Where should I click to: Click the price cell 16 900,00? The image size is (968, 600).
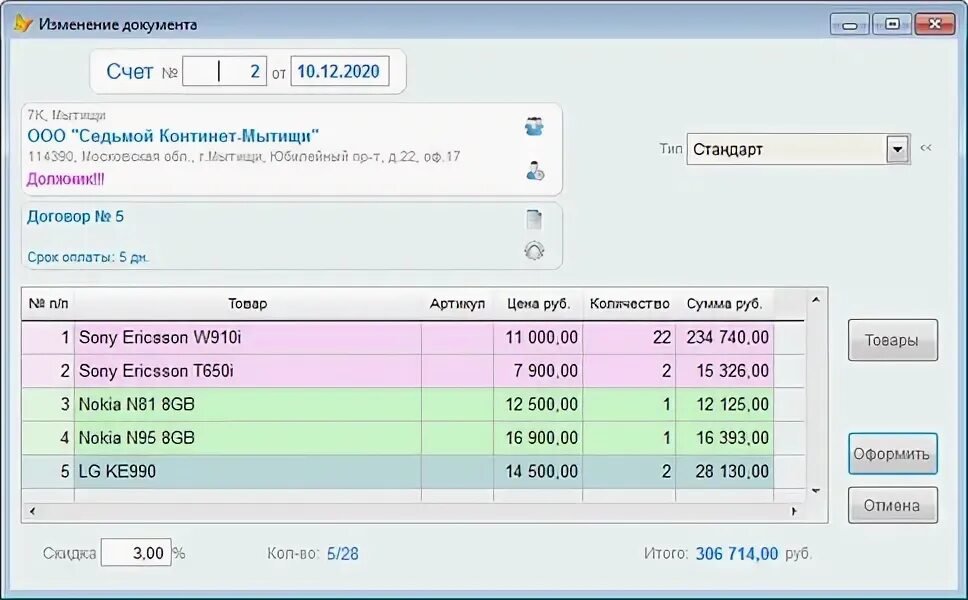click(x=538, y=438)
